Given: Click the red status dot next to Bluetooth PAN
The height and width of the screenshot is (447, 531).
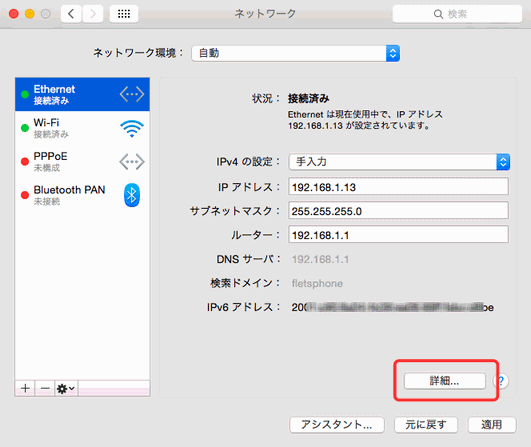Looking at the screenshot, I should pyautogui.click(x=25, y=195).
